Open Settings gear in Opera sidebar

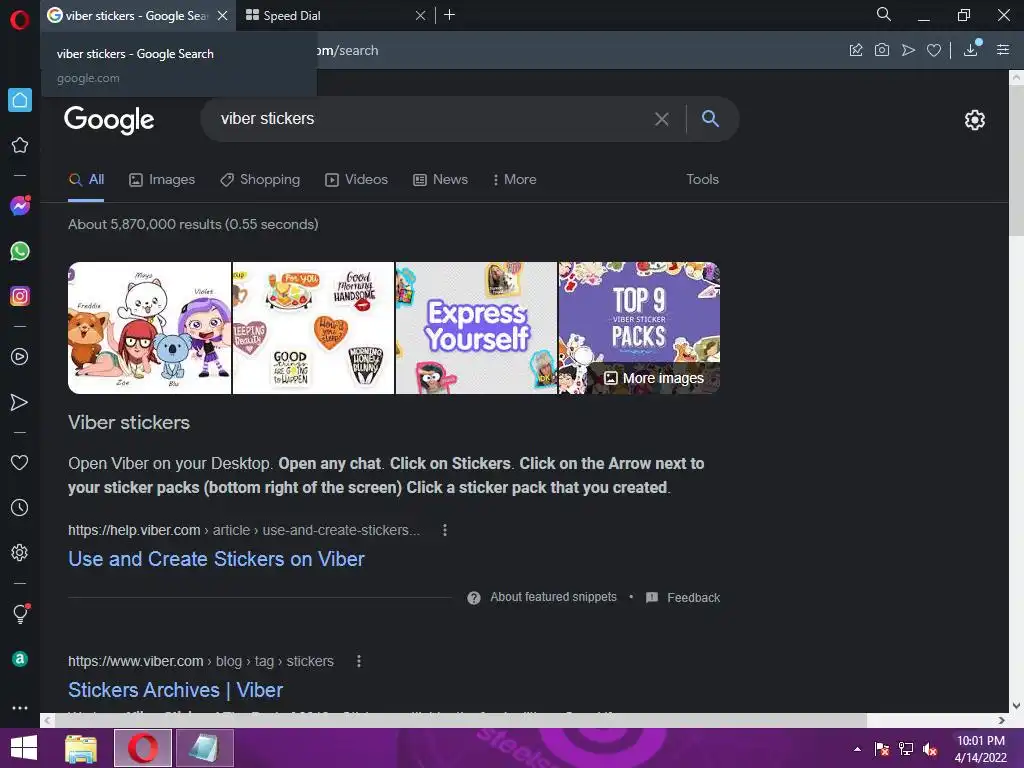point(20,552)
